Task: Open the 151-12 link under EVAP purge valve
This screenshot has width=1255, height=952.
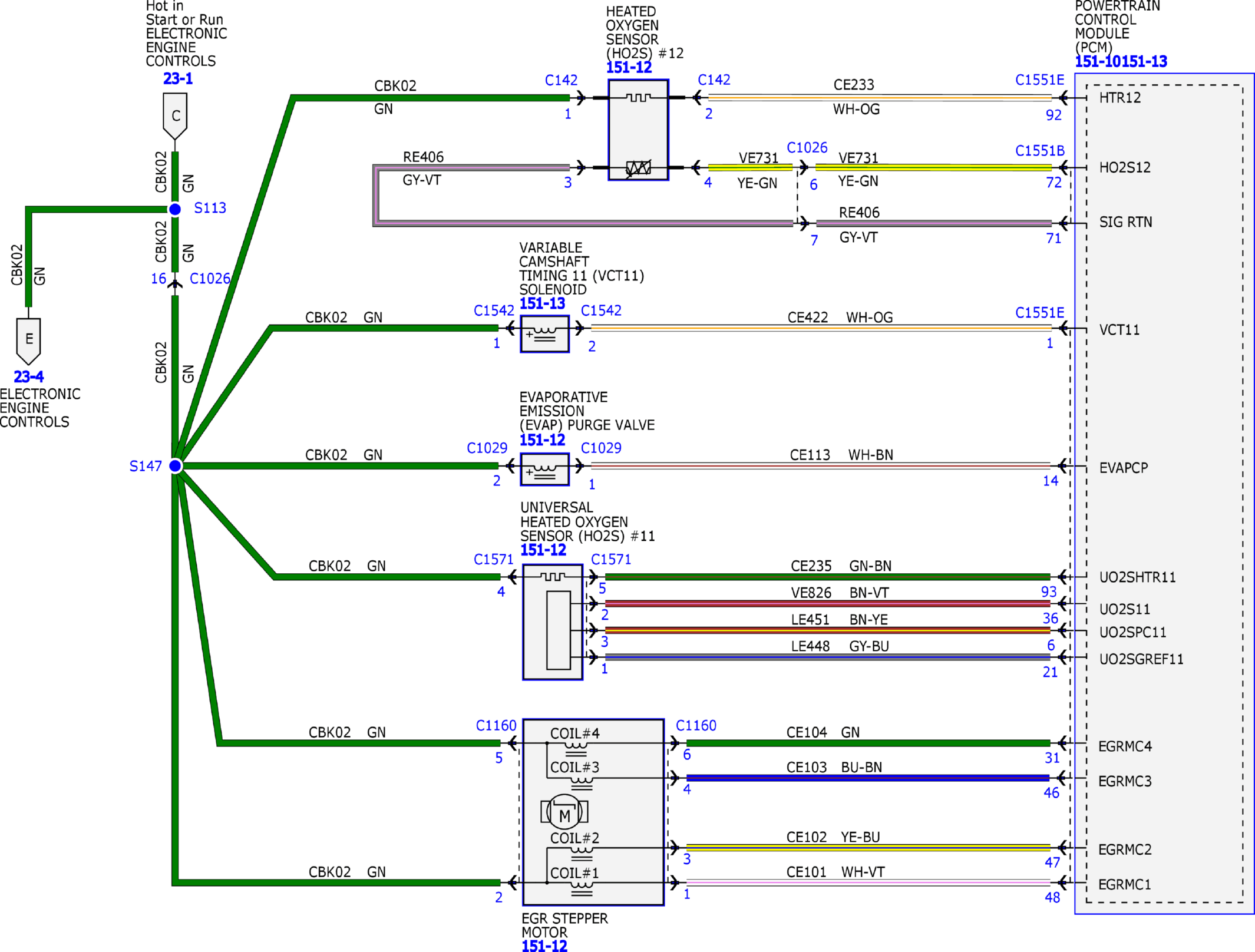Action: pos(542,440)
